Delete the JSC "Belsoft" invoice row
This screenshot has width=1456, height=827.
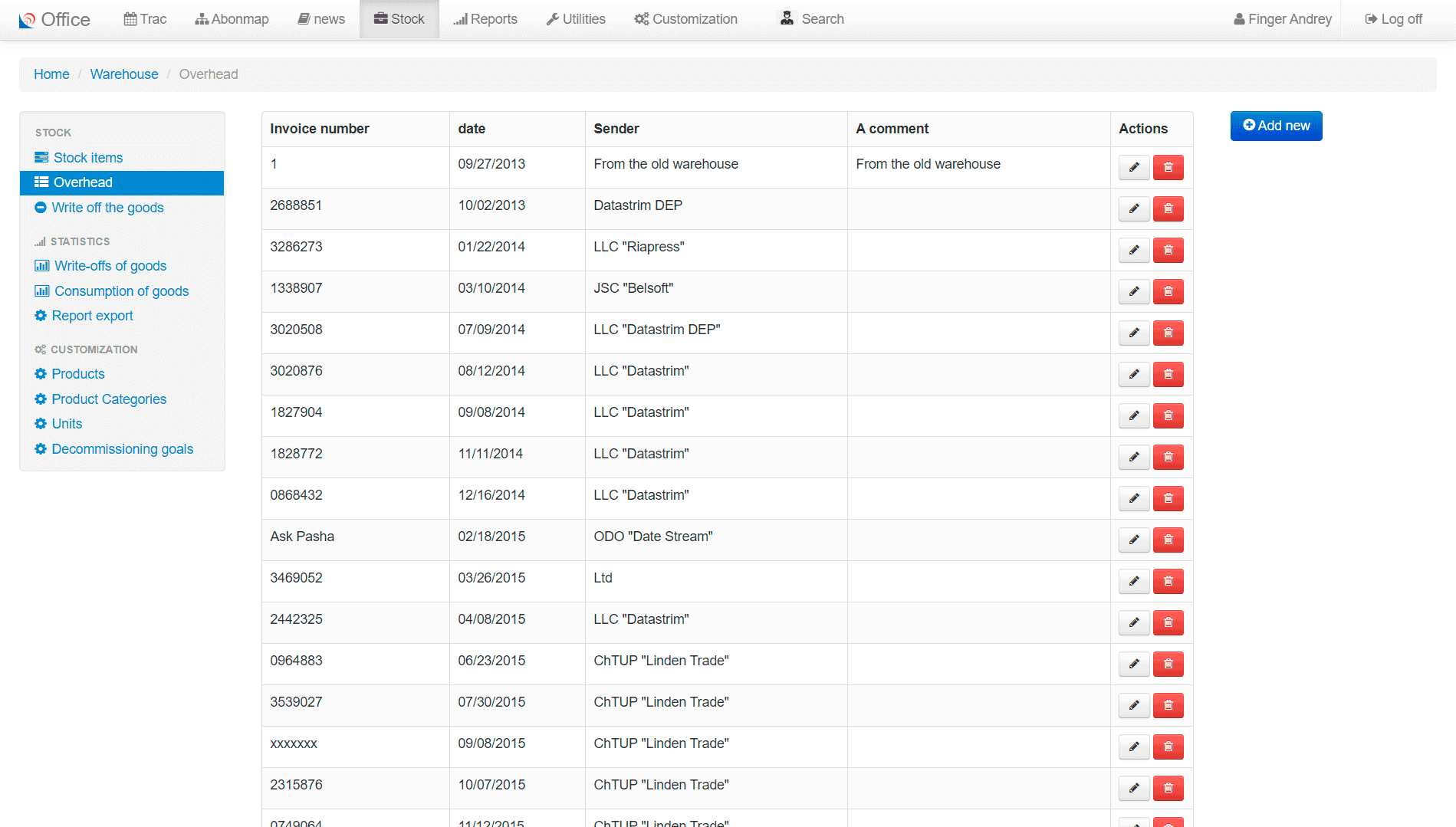pyautogui.click(x=1168, y=291)
